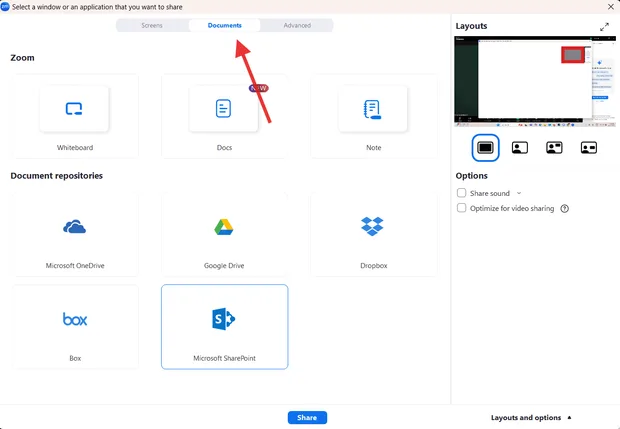Select the Google Drive repository
This screenshot has width=620, height=429.
pos(224,234)
